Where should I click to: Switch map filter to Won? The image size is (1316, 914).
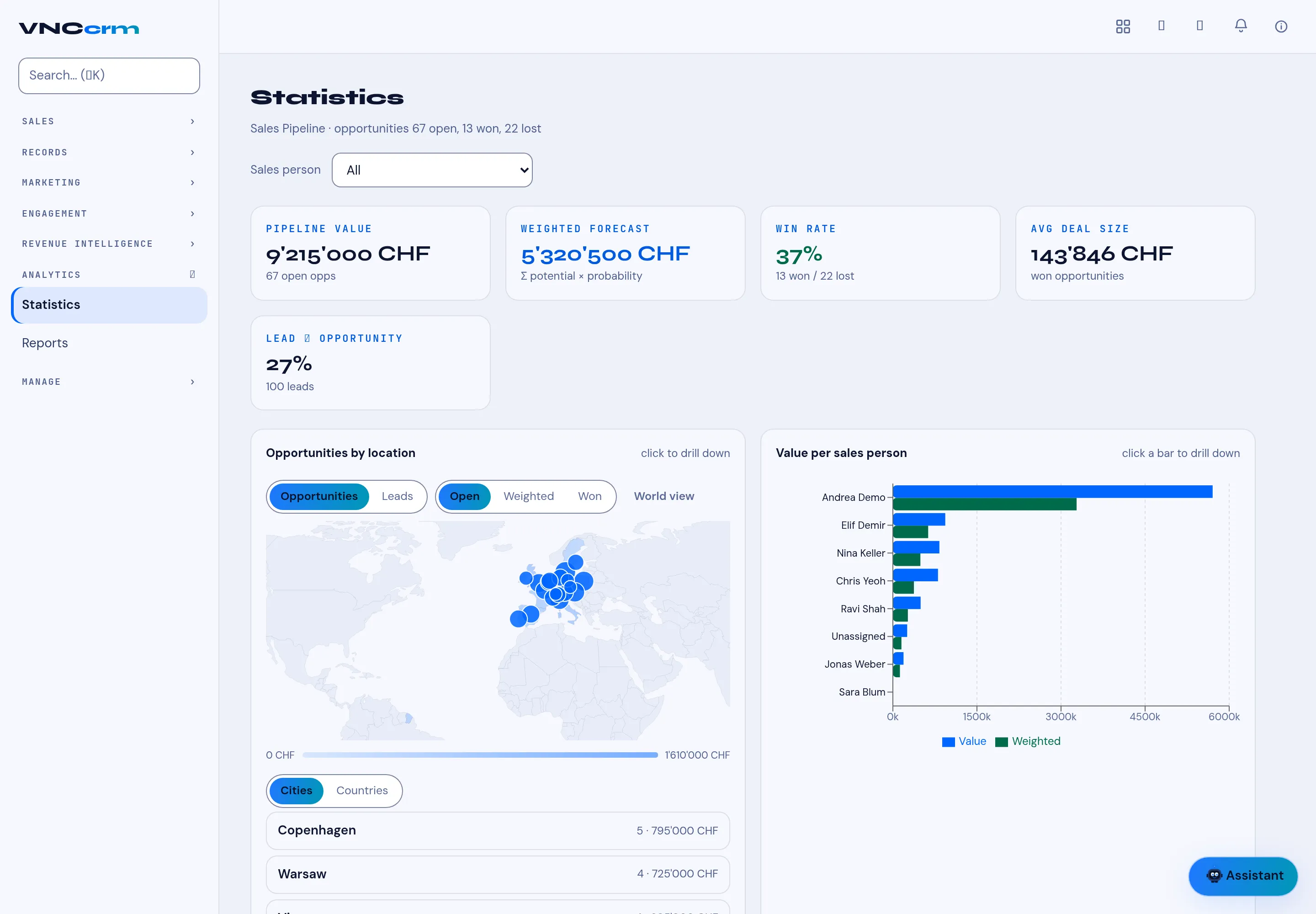point(590,496)
